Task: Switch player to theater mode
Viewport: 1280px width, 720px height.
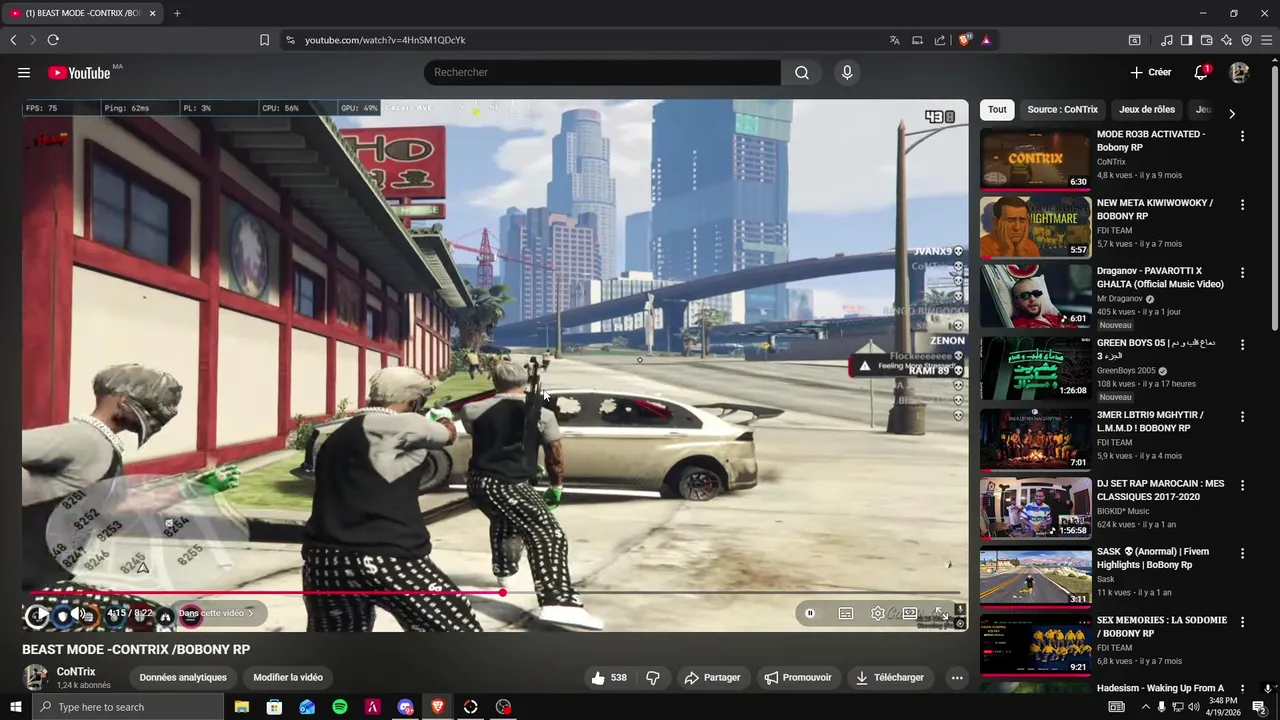Action: [910, 613]
